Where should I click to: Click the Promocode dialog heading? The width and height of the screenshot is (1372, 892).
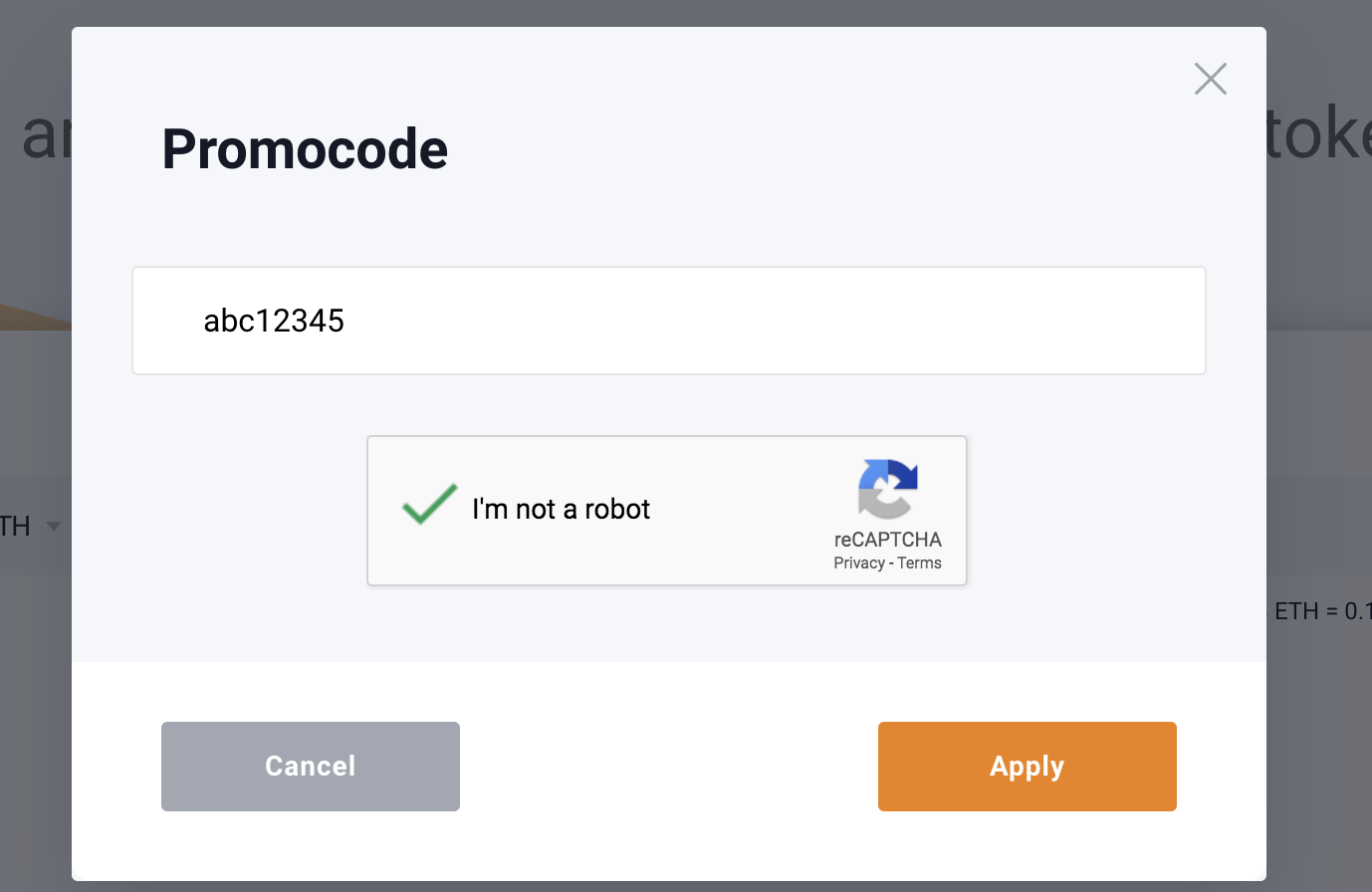(305, 149)
